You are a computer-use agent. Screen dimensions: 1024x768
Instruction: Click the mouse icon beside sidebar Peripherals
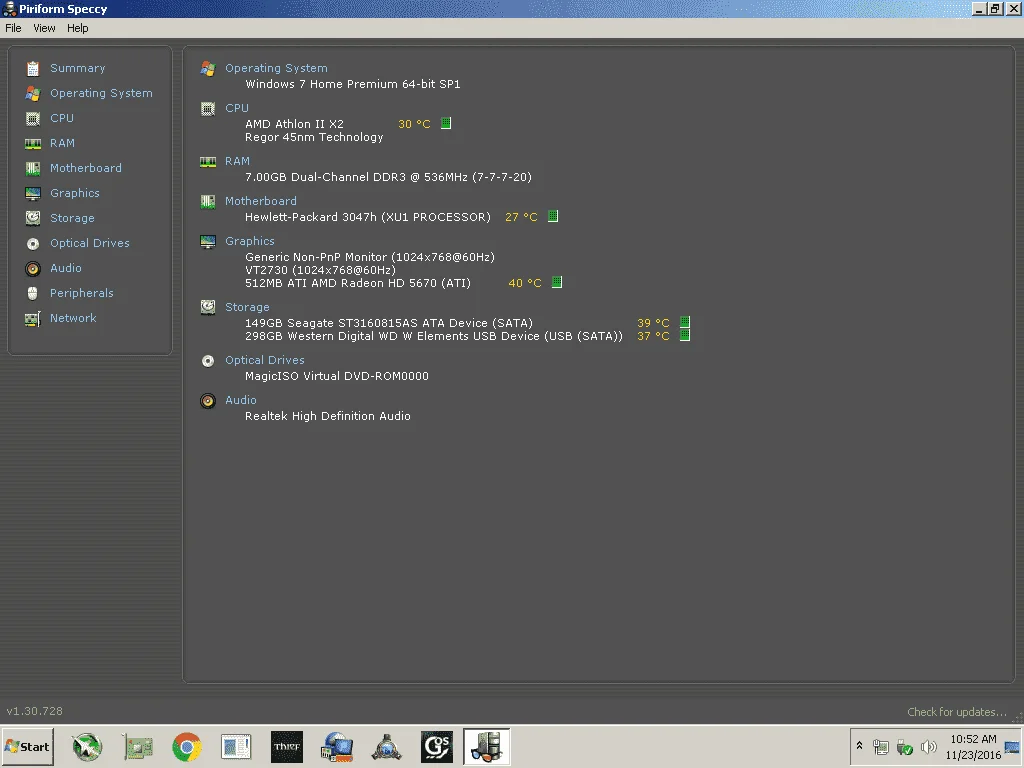(33, 293)
